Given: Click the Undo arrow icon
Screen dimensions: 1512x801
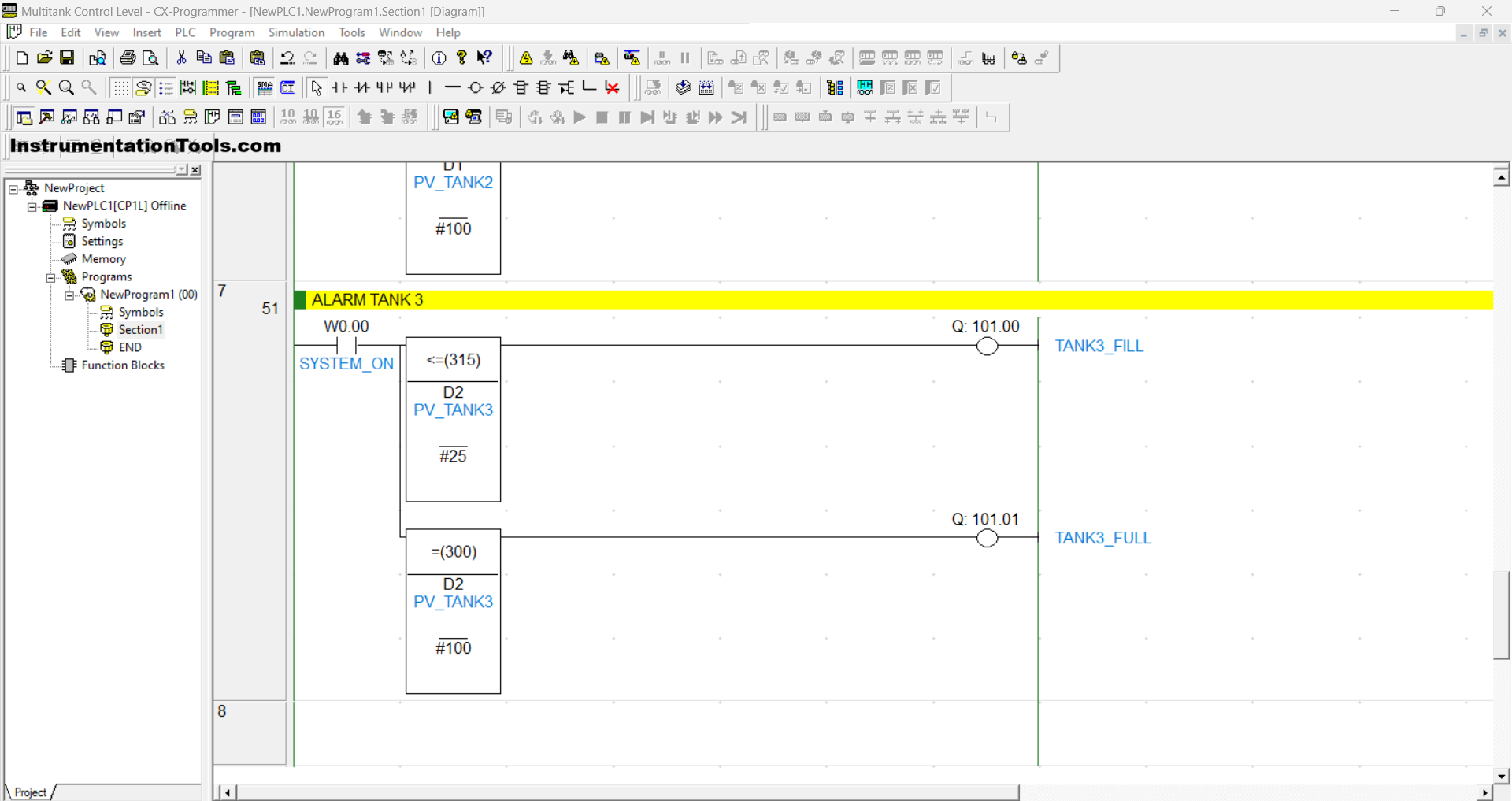Looking at the screenshot, I should point(287,58).
